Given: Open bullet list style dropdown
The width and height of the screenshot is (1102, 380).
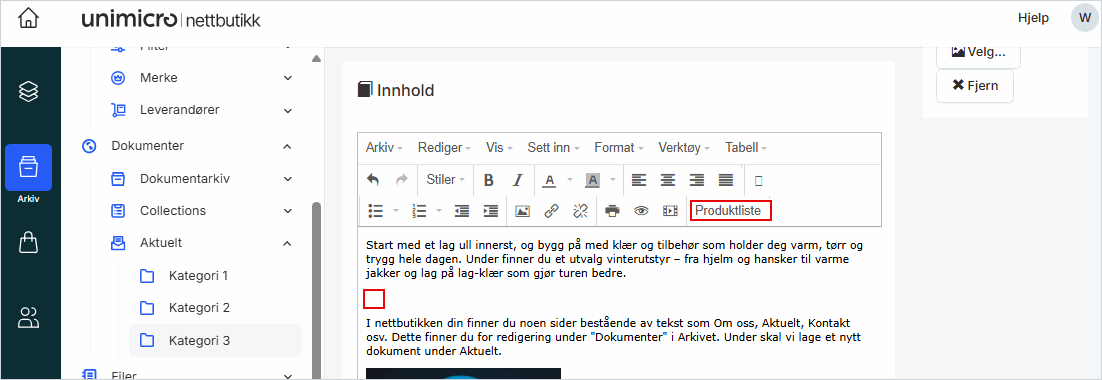Looking at the screenshot, I should (396, 210).
